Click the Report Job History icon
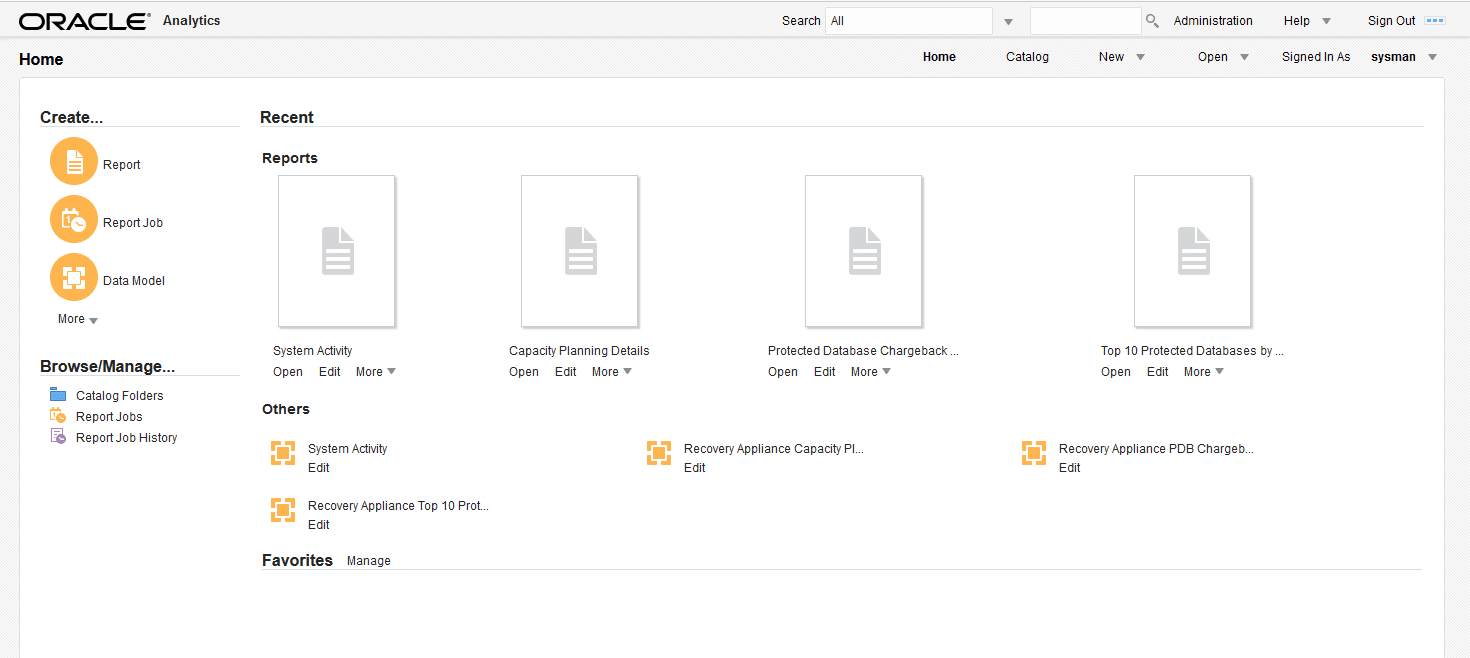The image size is (1470, 658). 58,437
